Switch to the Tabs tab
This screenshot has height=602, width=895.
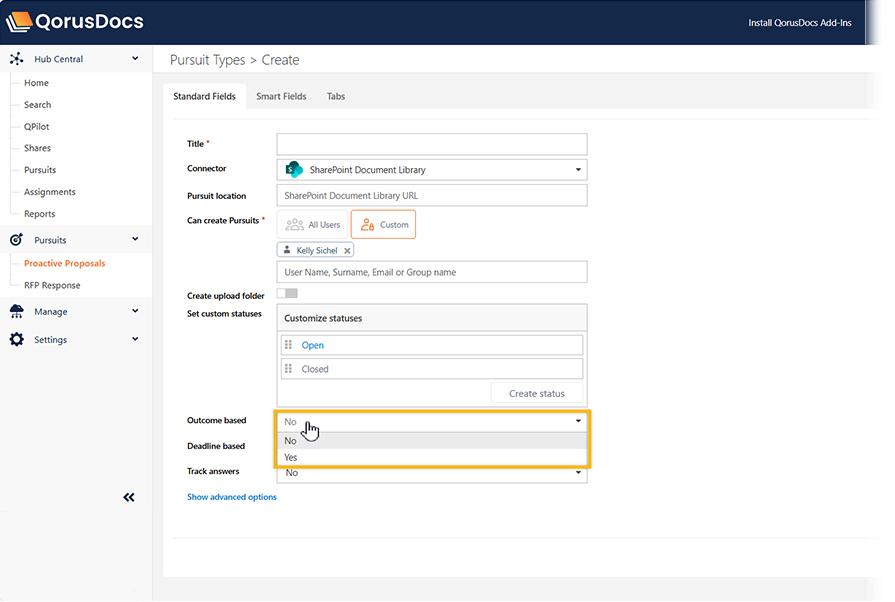coord(336,97)
